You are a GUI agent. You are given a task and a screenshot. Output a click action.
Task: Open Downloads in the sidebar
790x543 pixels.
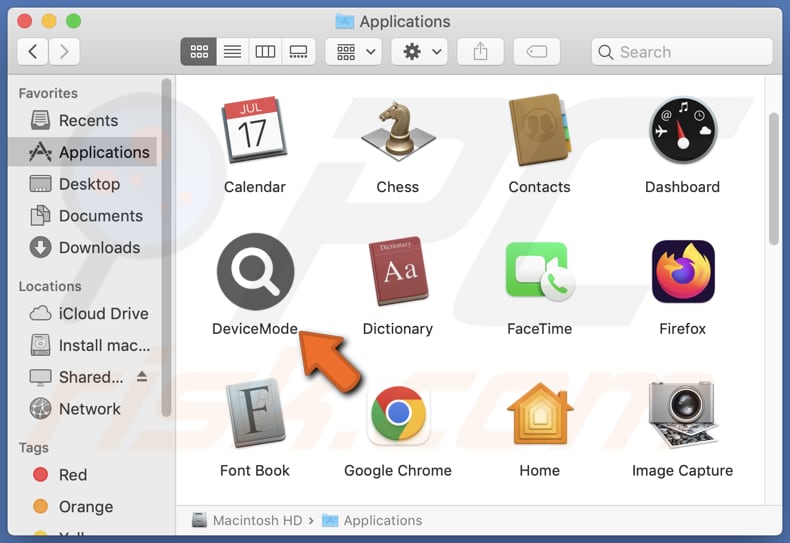click(83, 247)
